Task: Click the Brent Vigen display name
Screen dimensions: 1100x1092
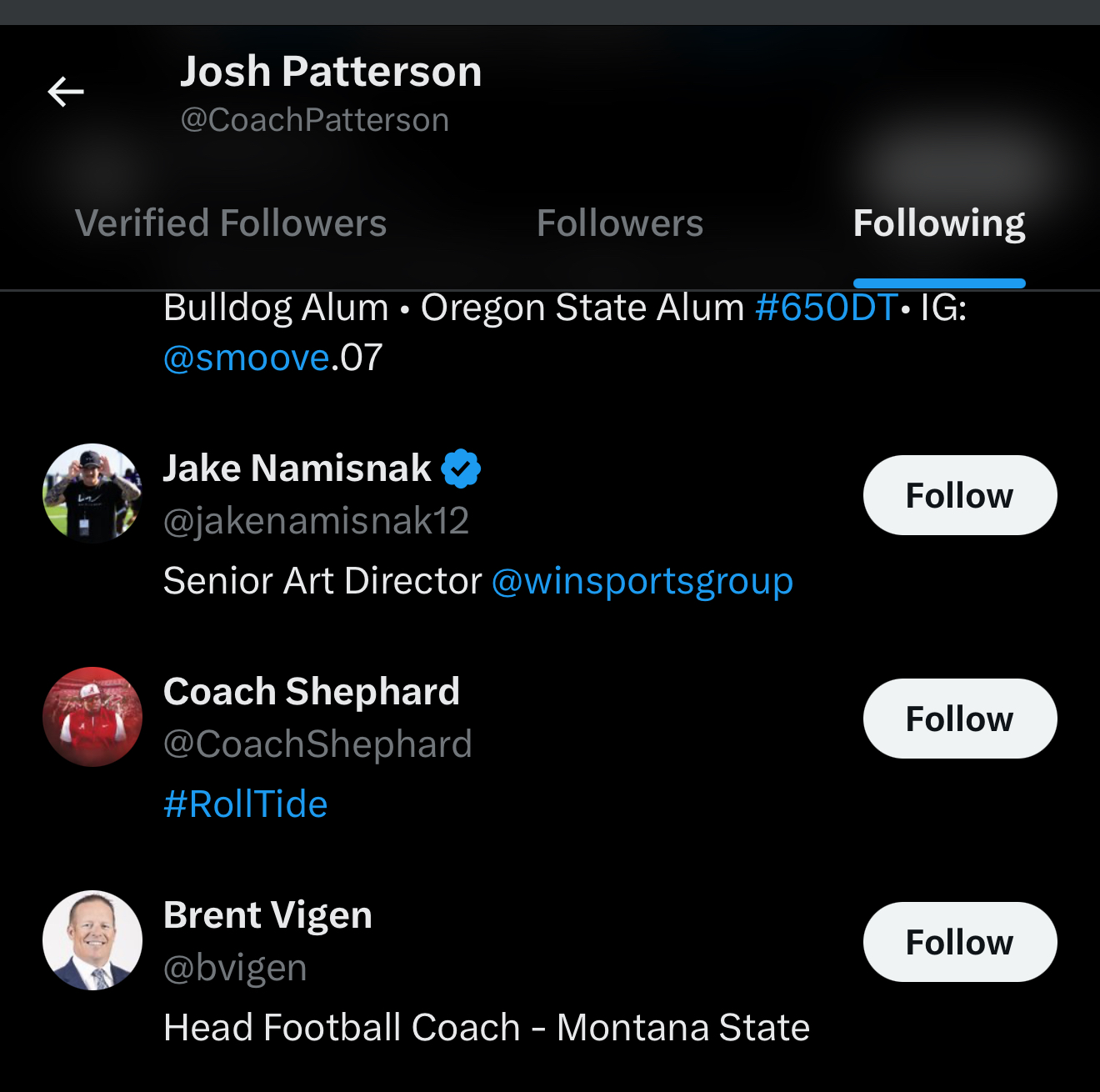Action: [267, 915]
